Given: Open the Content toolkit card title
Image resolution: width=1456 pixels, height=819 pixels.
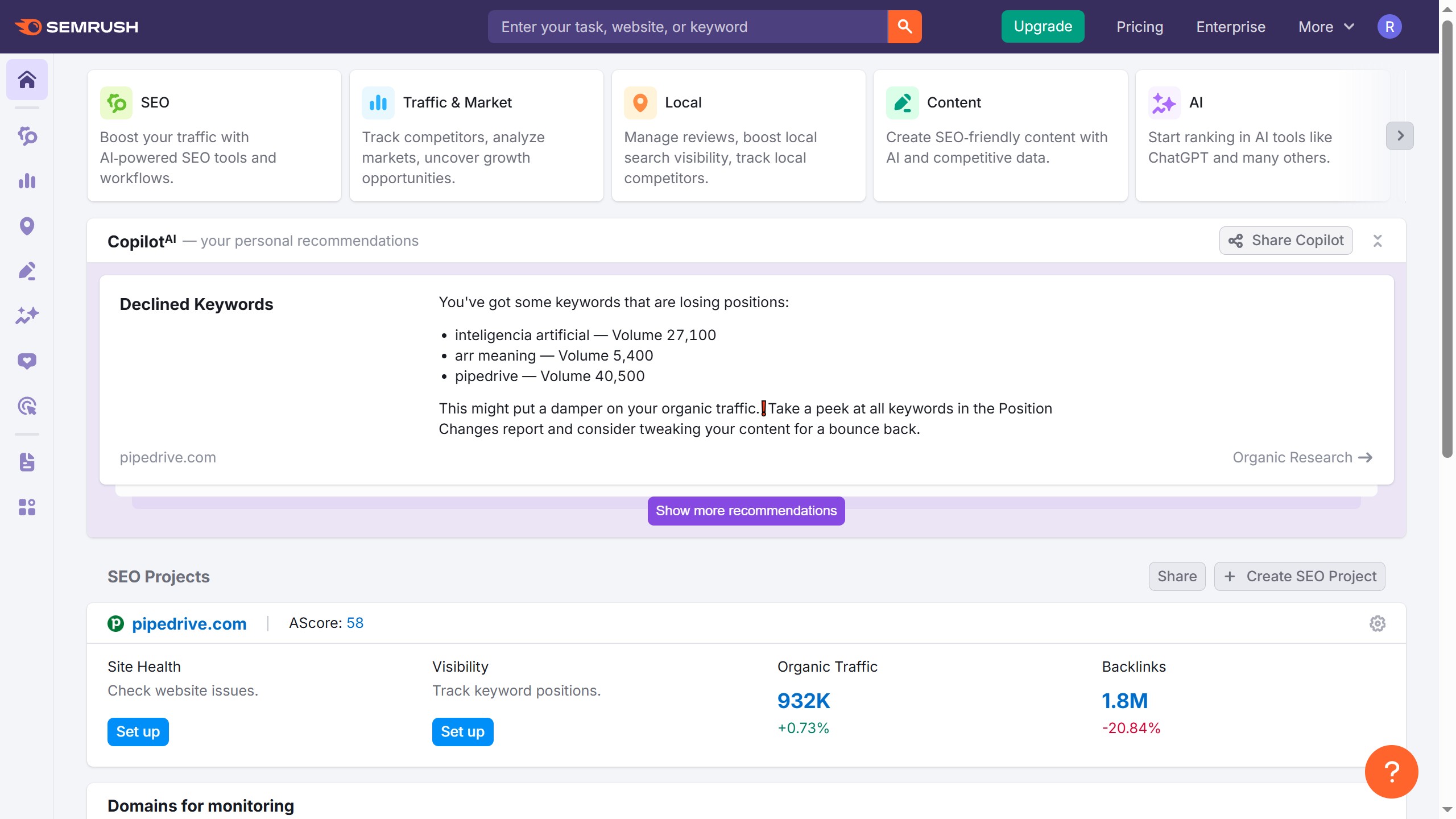Looking at the screenshot, I should tap(954, 103).
